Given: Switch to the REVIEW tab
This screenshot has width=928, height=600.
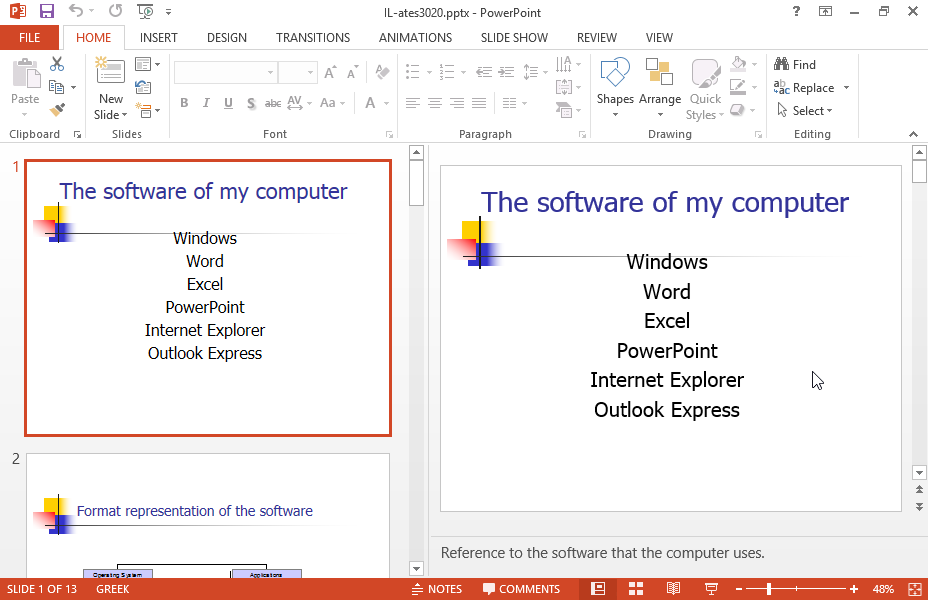Looking at the screenshot, I should [597, 38].
